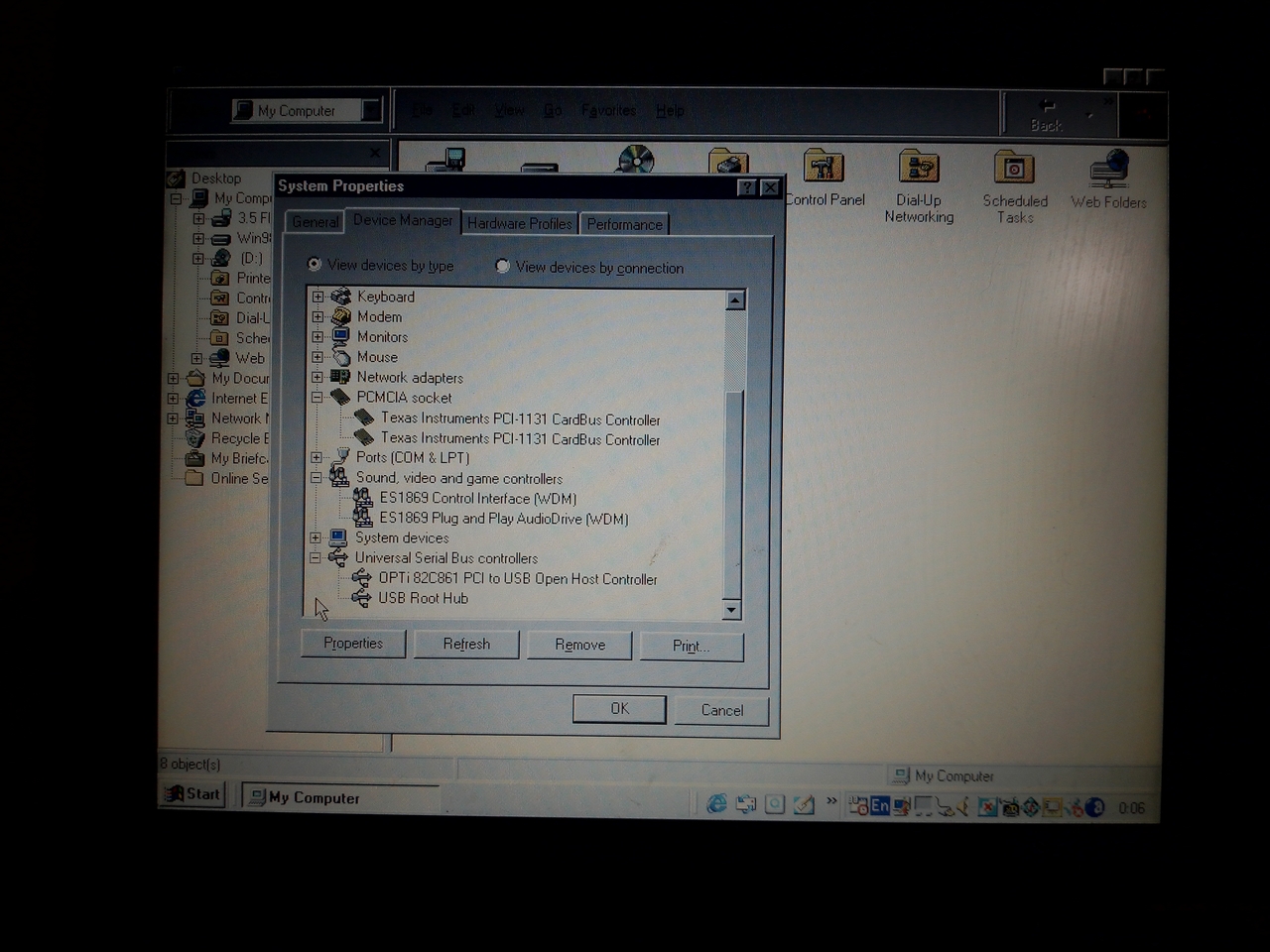Open Dial-Up Networking from the desktop
This screenshot has width=1270, height=952.
[x=918, y=169]
